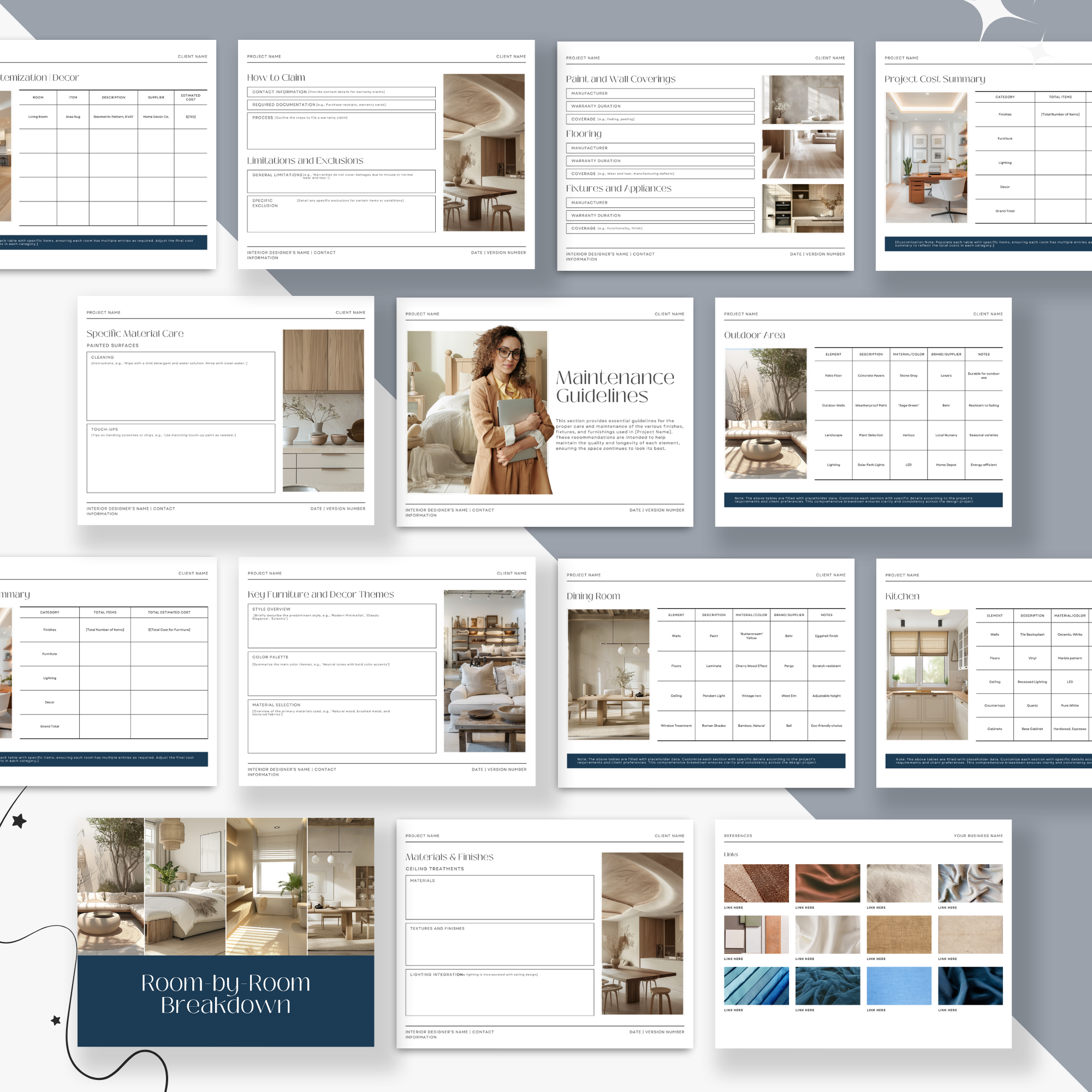Click the TOUCH-UPS text box in Specific Material Care
1092x1092 pixels.
tap(180, 458)
